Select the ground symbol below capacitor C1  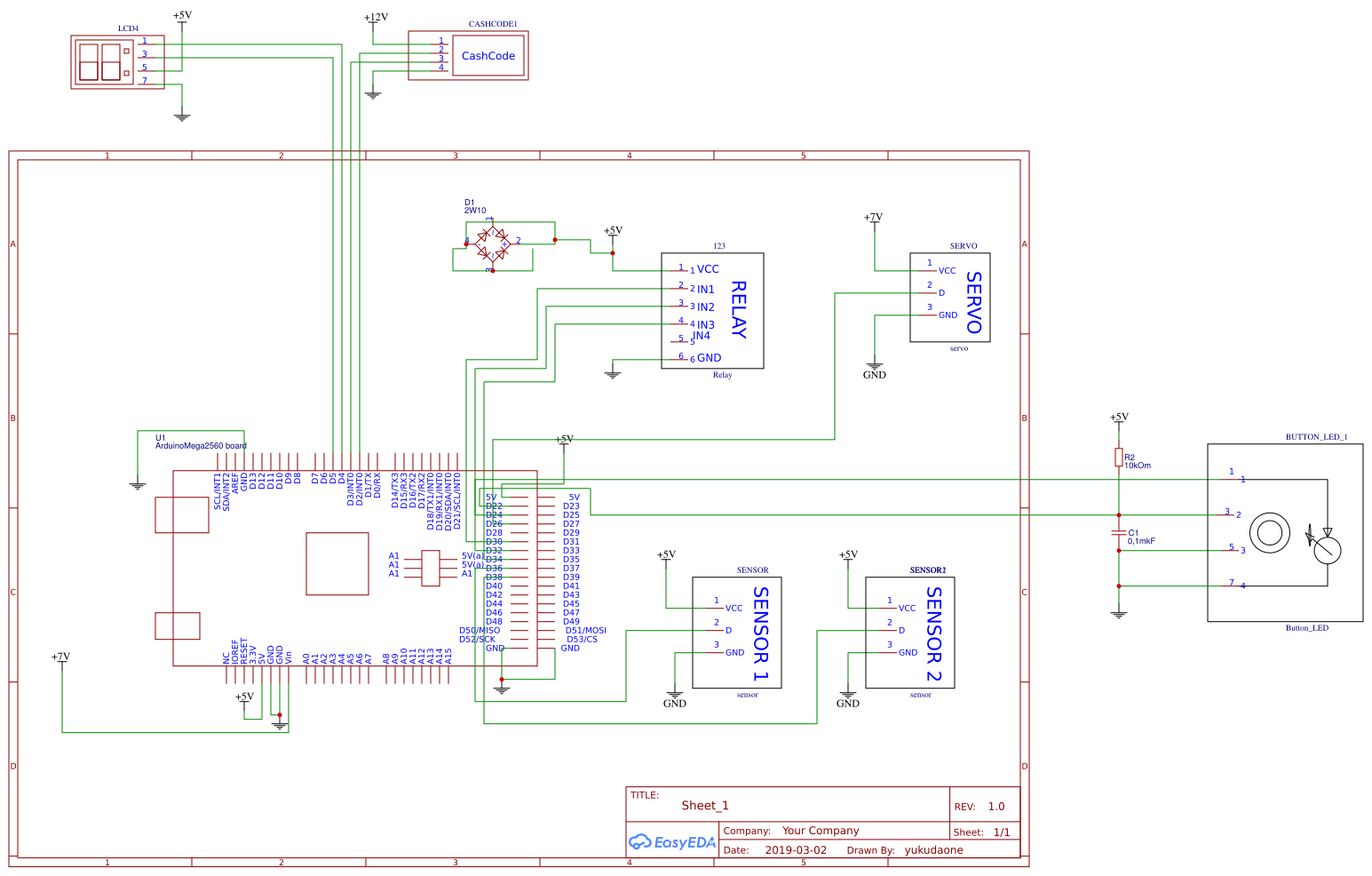pos(1119,614)
